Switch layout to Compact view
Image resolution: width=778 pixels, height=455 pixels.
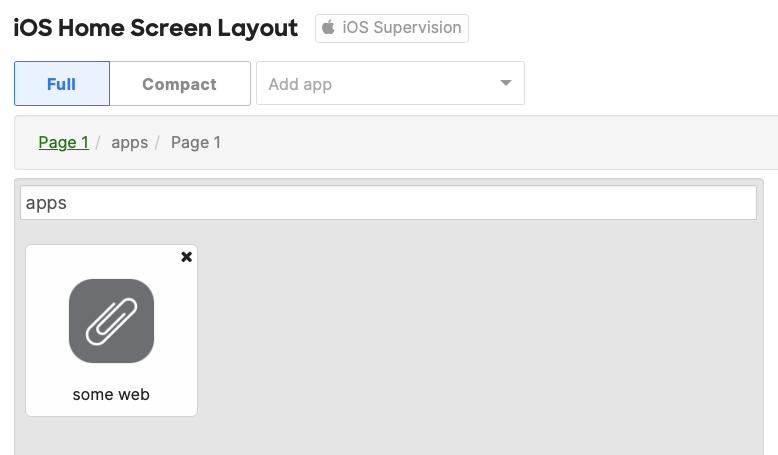[x=180, y=83]
